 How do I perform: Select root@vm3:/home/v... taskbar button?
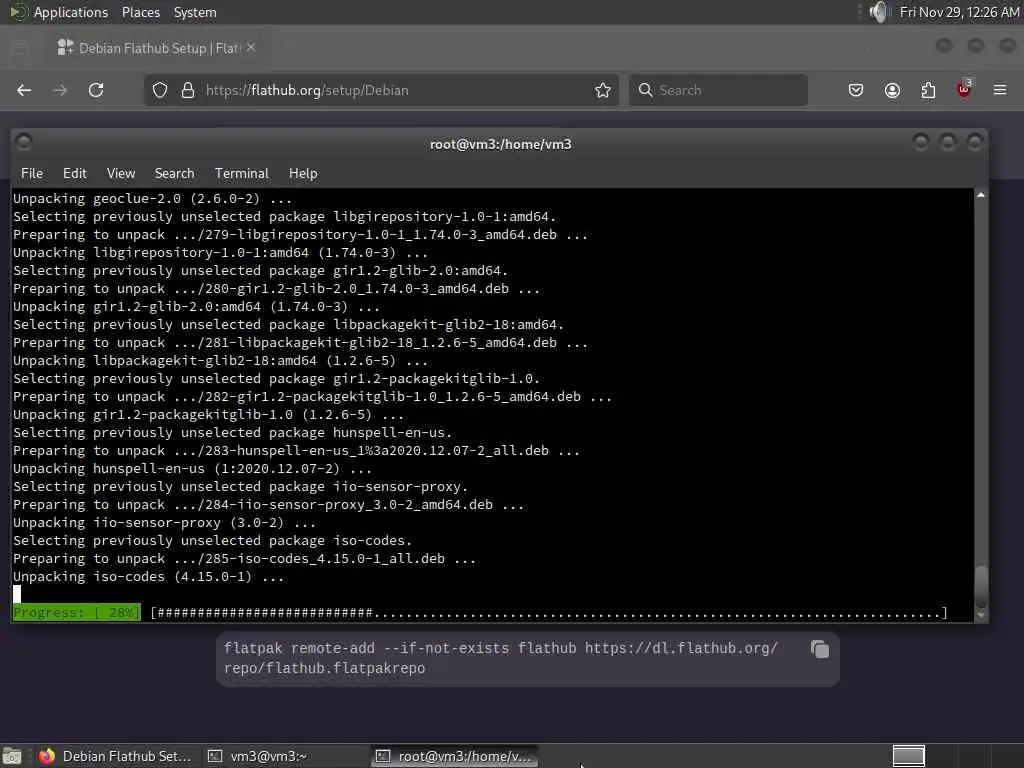click(x=455, y=756)
